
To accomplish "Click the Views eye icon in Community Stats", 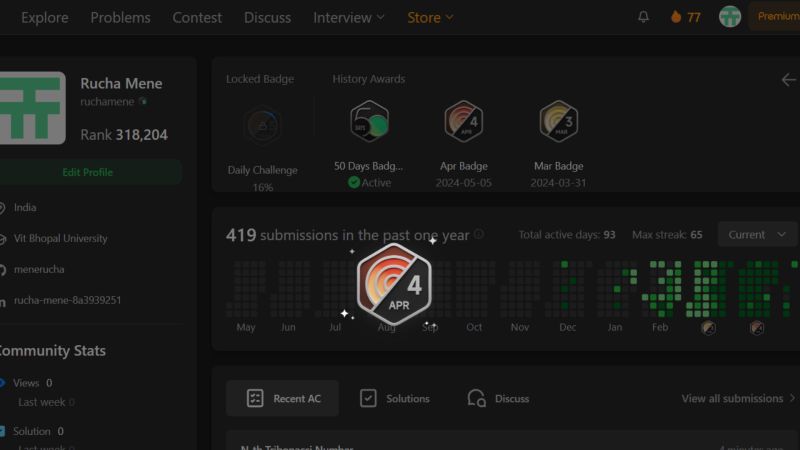I will tap(2, 383).
